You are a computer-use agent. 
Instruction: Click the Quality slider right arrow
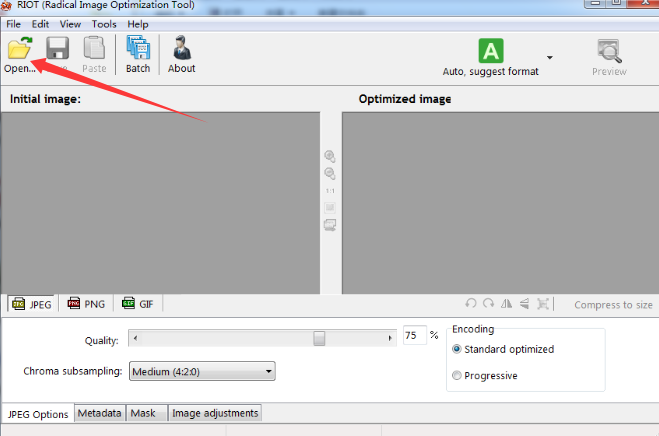tap(390, 338)
